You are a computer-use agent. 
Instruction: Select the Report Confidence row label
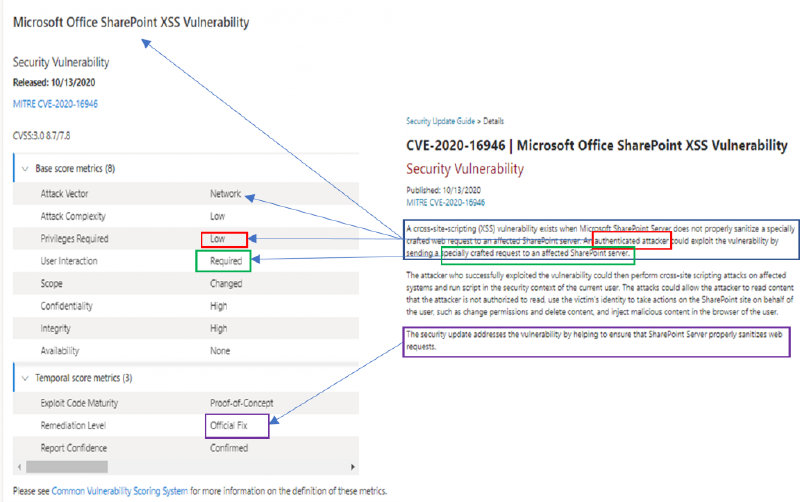(73, 448)
